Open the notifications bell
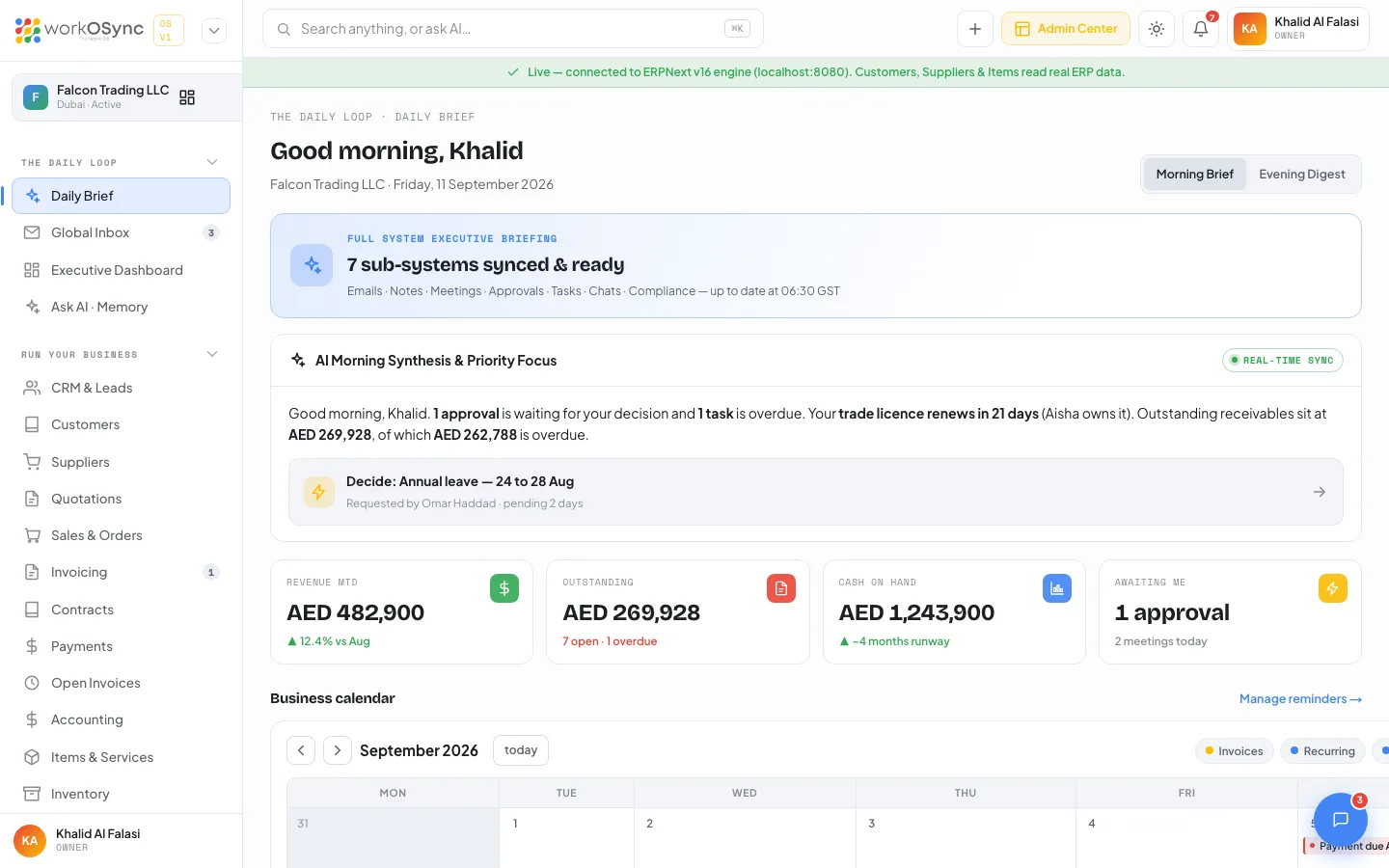The image size is (1389, 868). (x=1201, y=29)
